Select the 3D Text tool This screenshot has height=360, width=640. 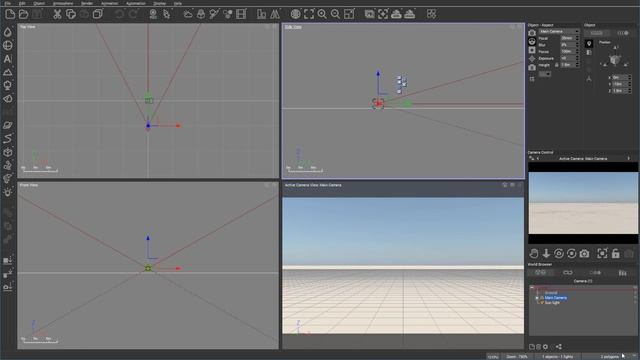coord(8,59)
